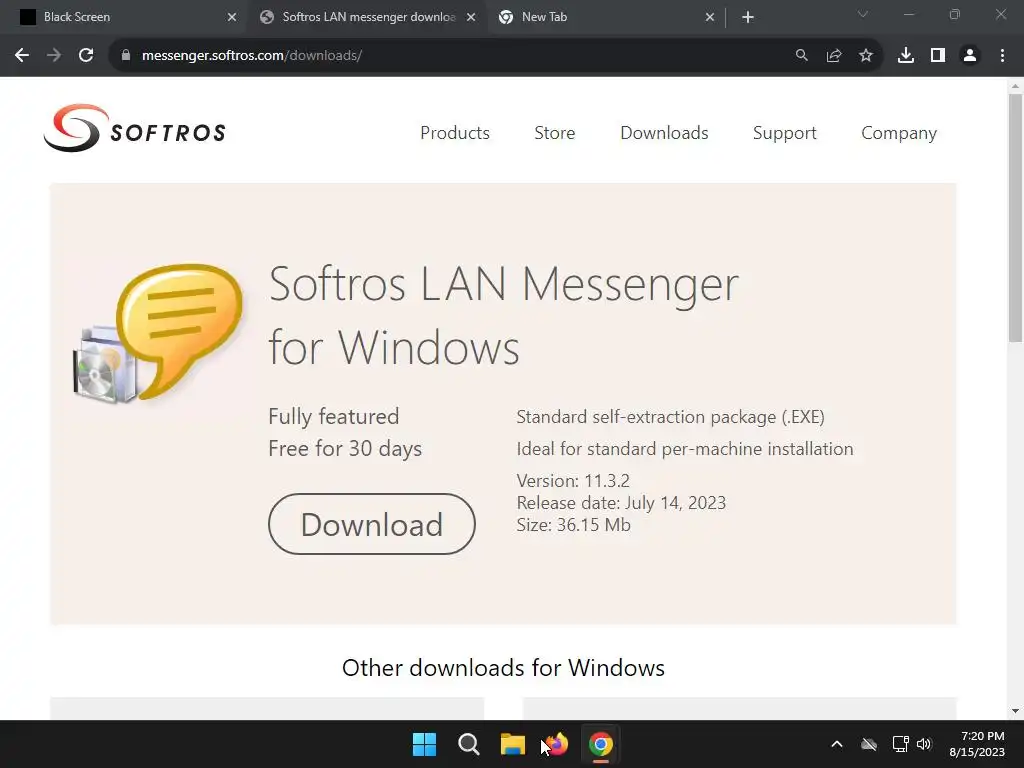
Task: Click the OneDrive cloud tray icon
Action: click(869, 744)
